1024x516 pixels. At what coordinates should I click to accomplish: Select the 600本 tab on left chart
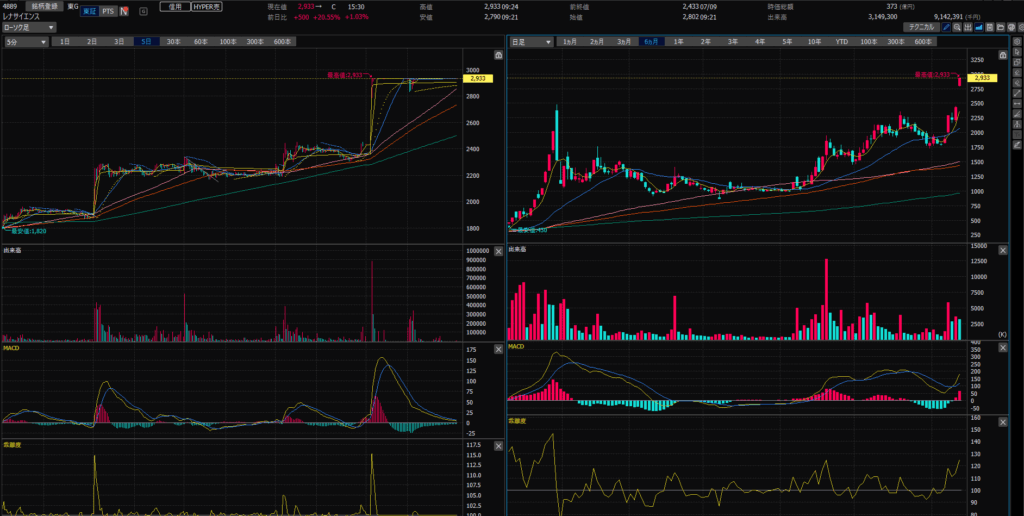(x=282, y=42)
